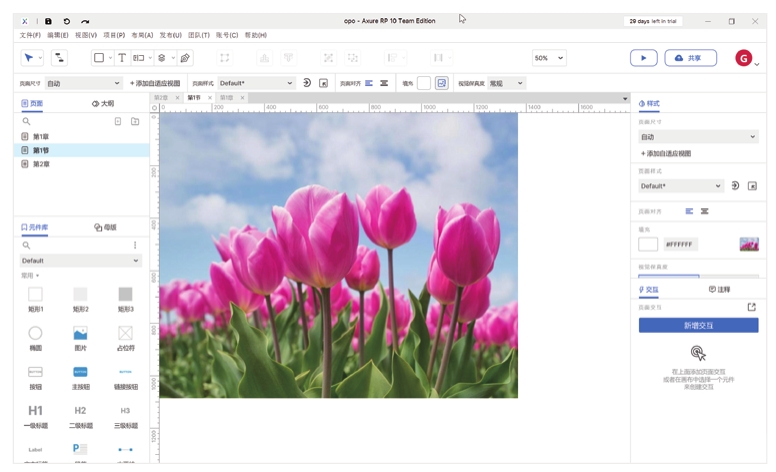Select the Pen drawing tool
Screen dimensions: 776x472
[185, 58]
